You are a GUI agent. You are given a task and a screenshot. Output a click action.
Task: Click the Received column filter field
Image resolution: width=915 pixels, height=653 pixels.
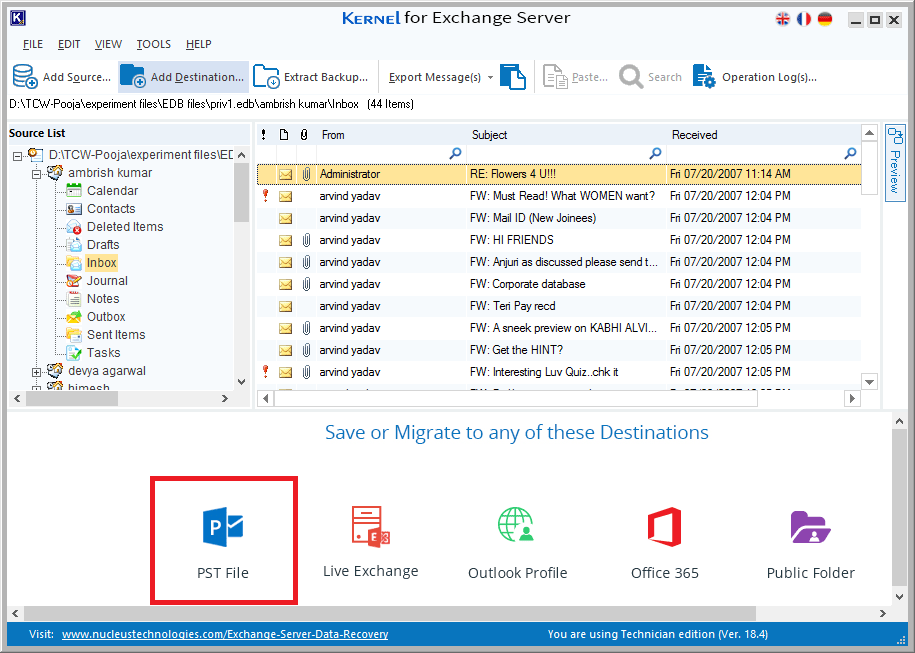[764, 153]
